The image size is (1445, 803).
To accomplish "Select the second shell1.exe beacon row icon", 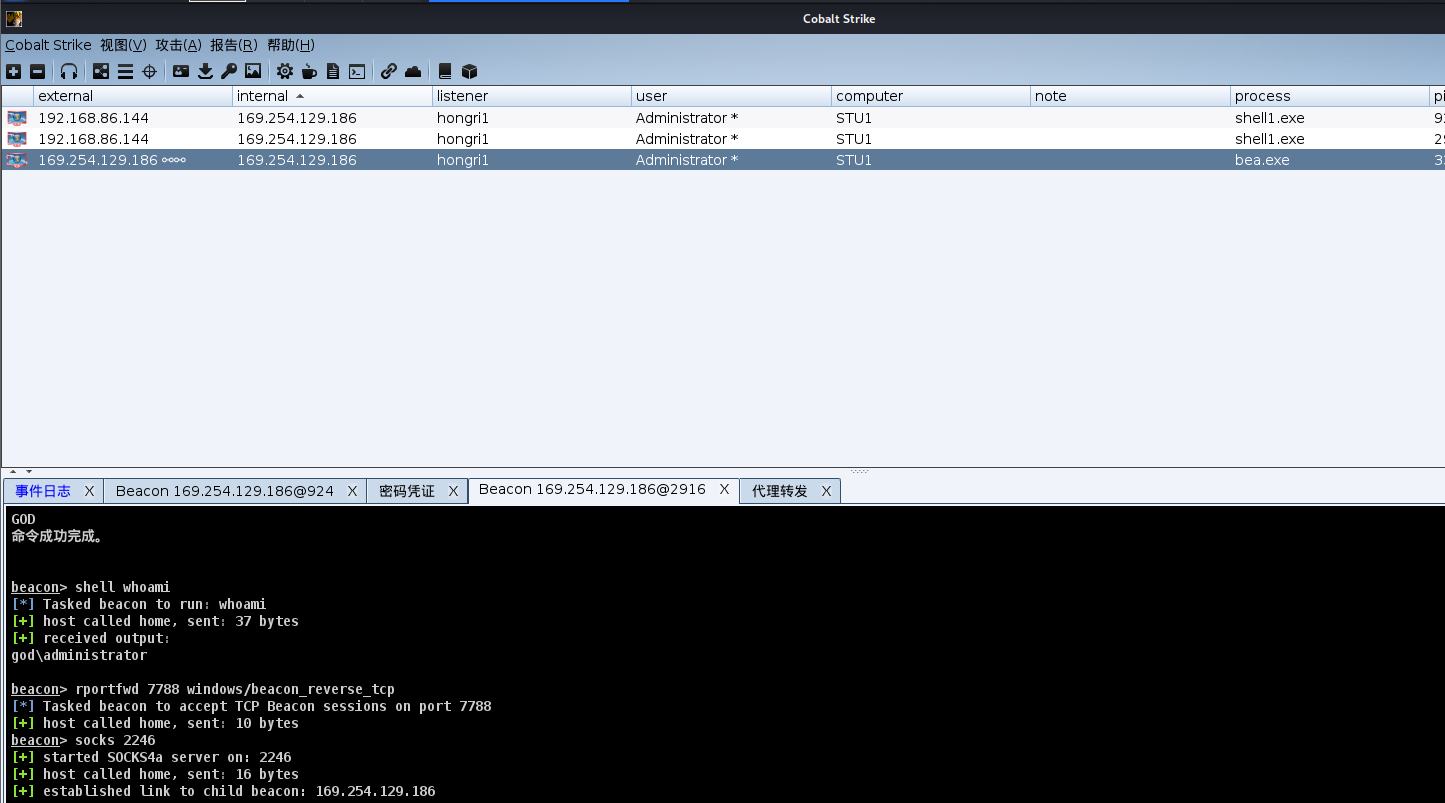I will point(17,139).
